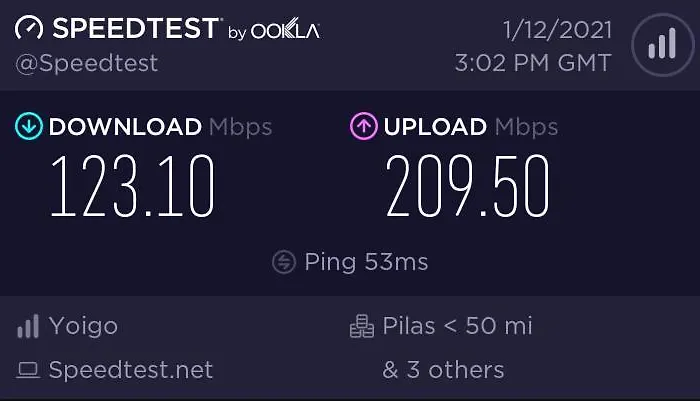Click the Yoigo provider name

click(x=83, y=326)
